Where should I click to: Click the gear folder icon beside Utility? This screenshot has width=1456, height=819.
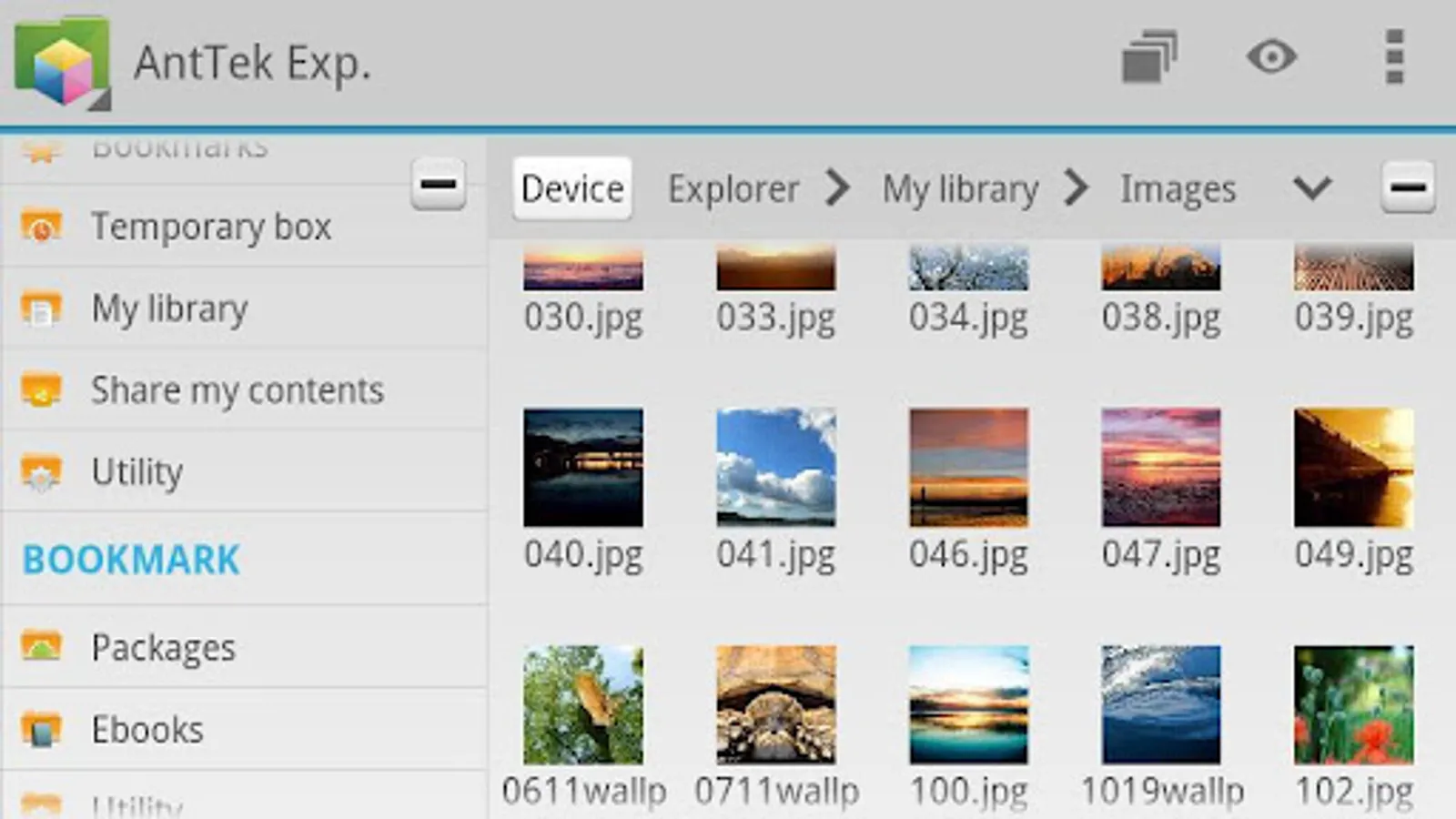point(41,473)
